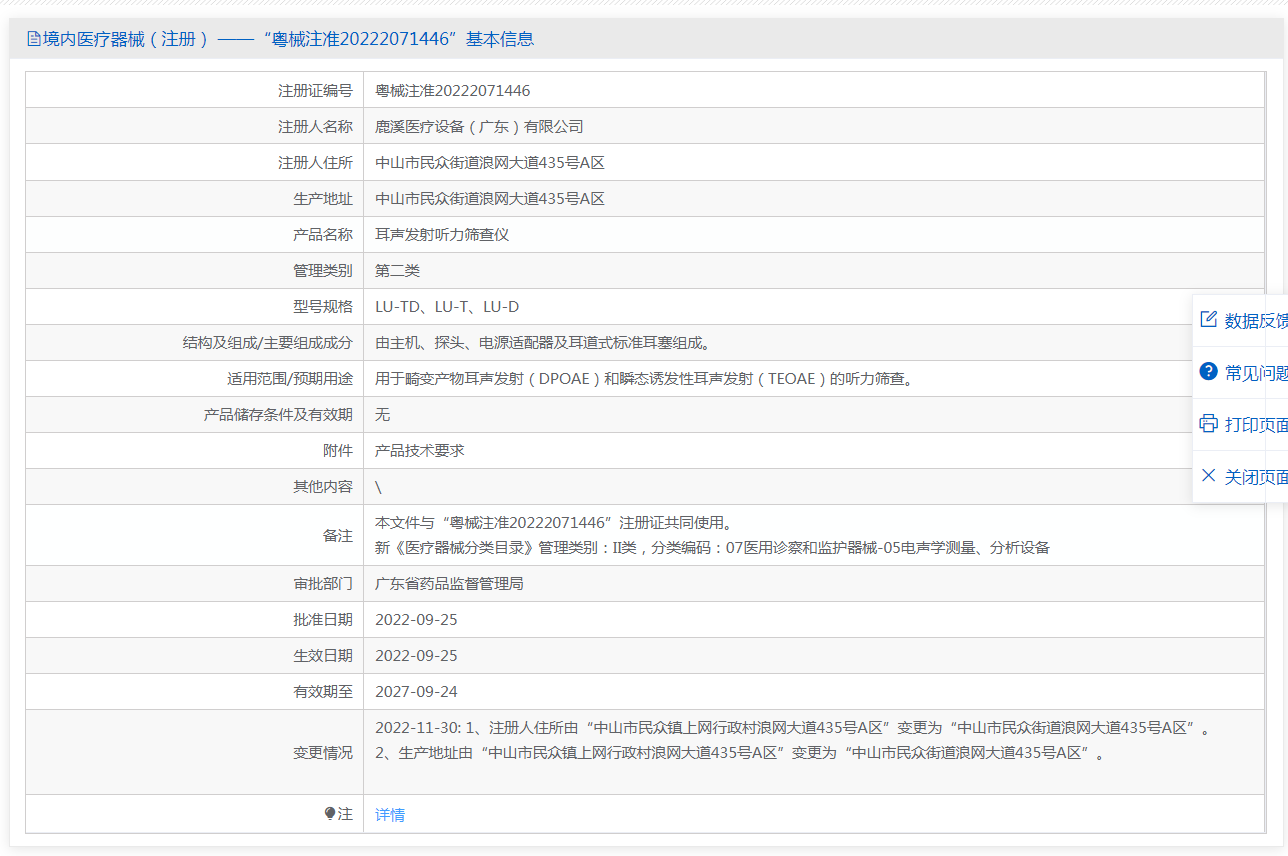The height and width of the screenshot is (856, 1288).
Task: Click the FAQ question mark icon
Action: coord(1208,372)
